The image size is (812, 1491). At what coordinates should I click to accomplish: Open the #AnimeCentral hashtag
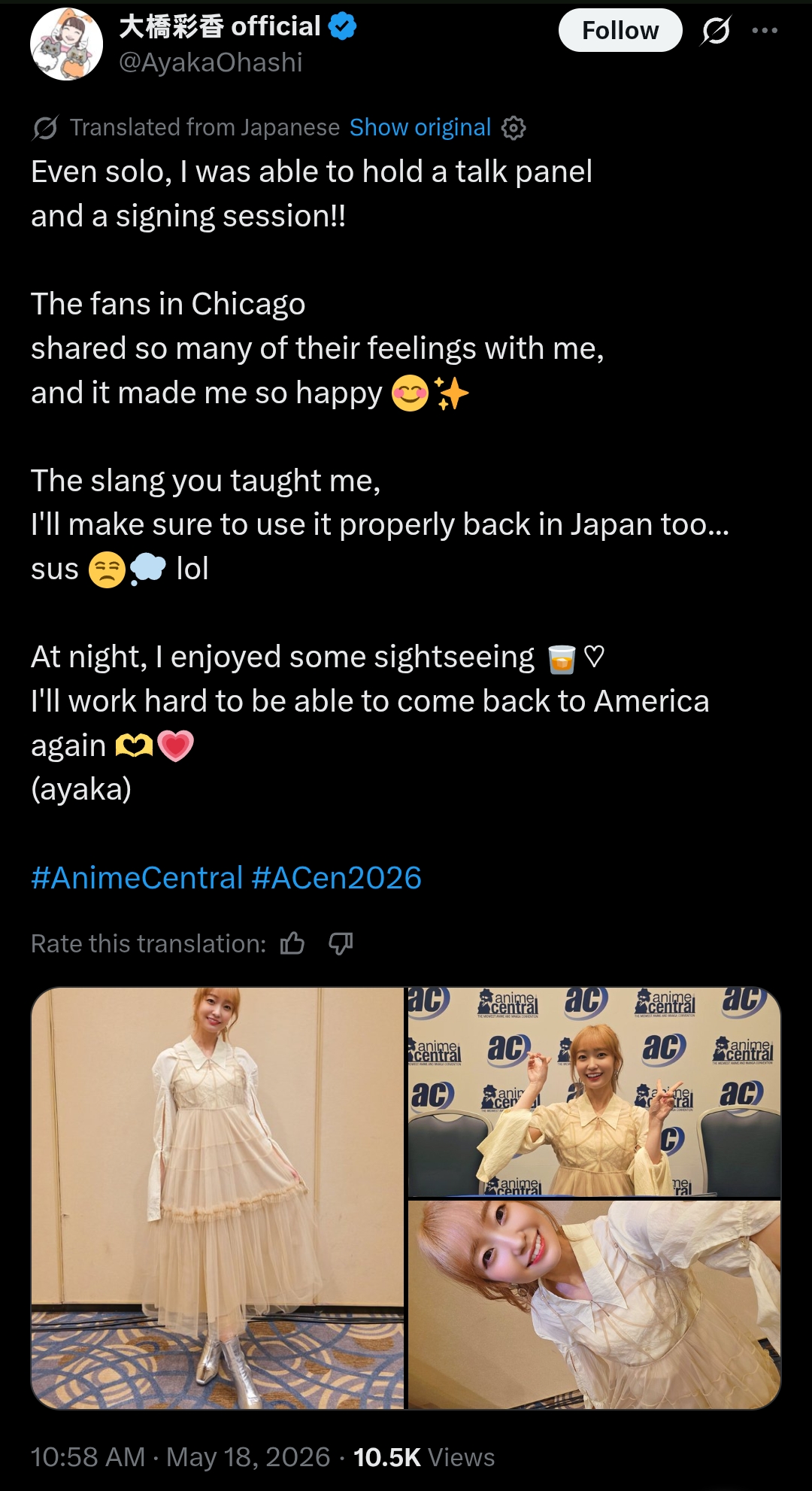click(x=137, y=878)
